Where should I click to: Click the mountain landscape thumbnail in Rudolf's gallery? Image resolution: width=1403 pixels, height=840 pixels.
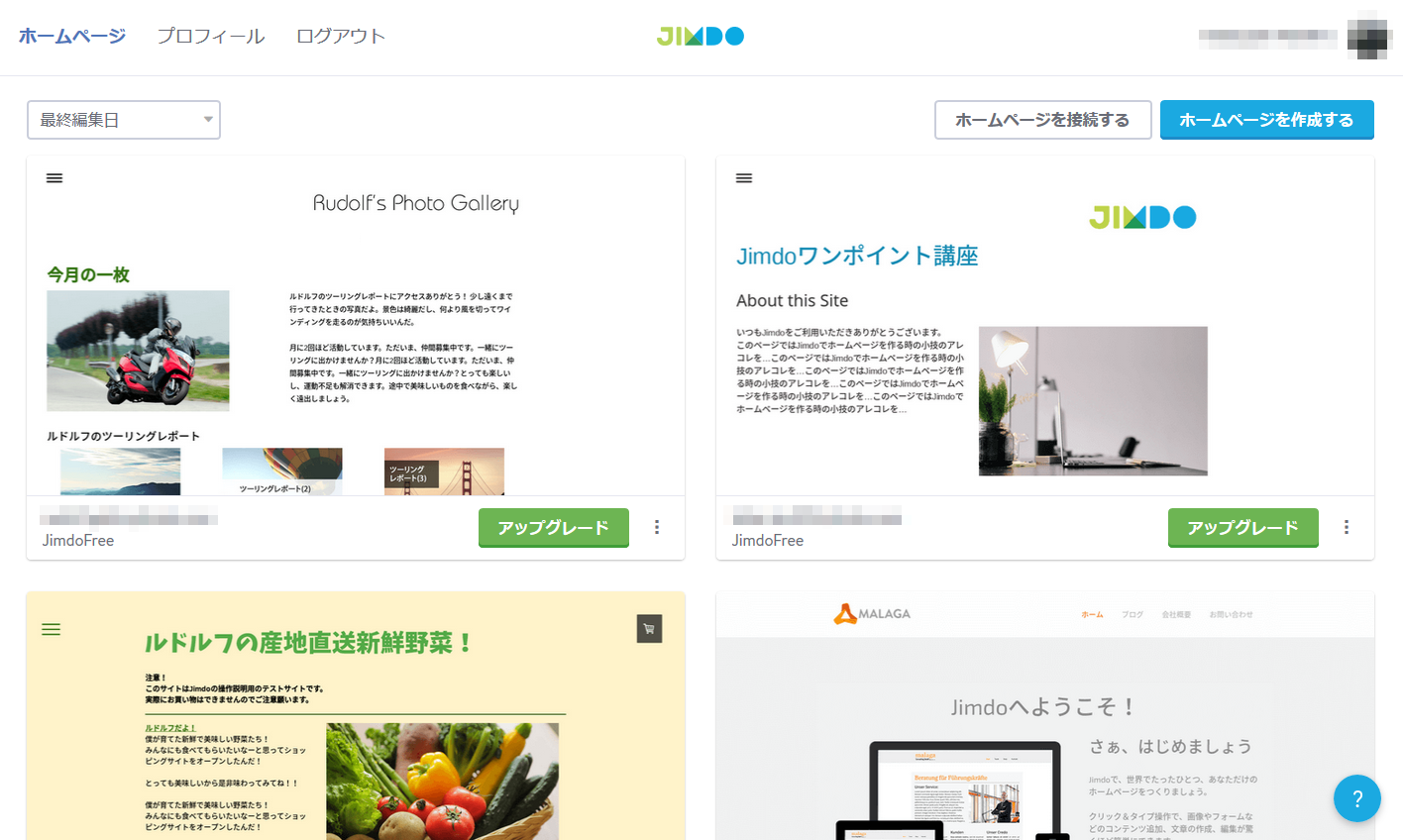(x=121, y=472)
